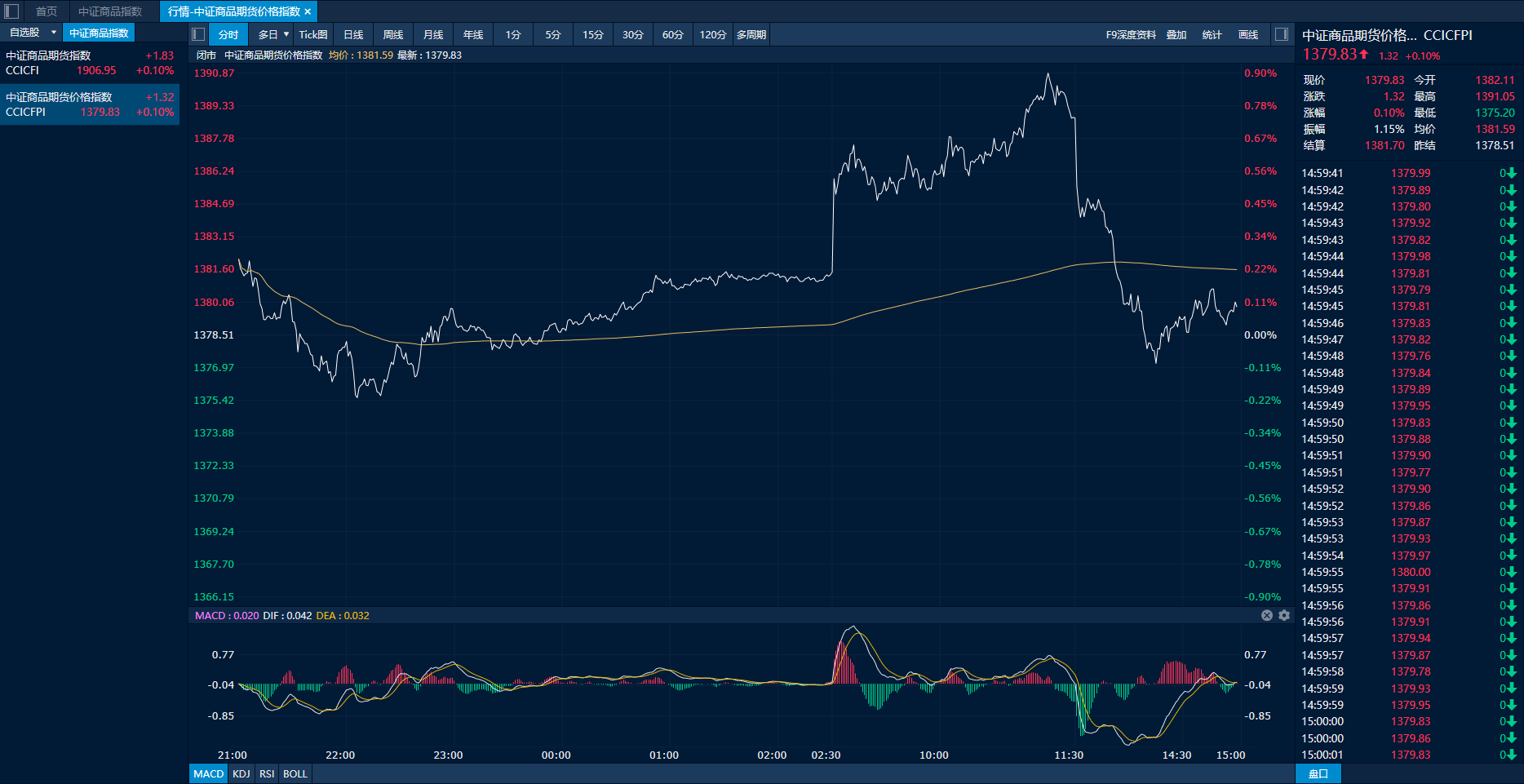The height and width of the screenshot is (784, 1524).
Task: Open the 自选股 dropdown
Action: [54, 33]
